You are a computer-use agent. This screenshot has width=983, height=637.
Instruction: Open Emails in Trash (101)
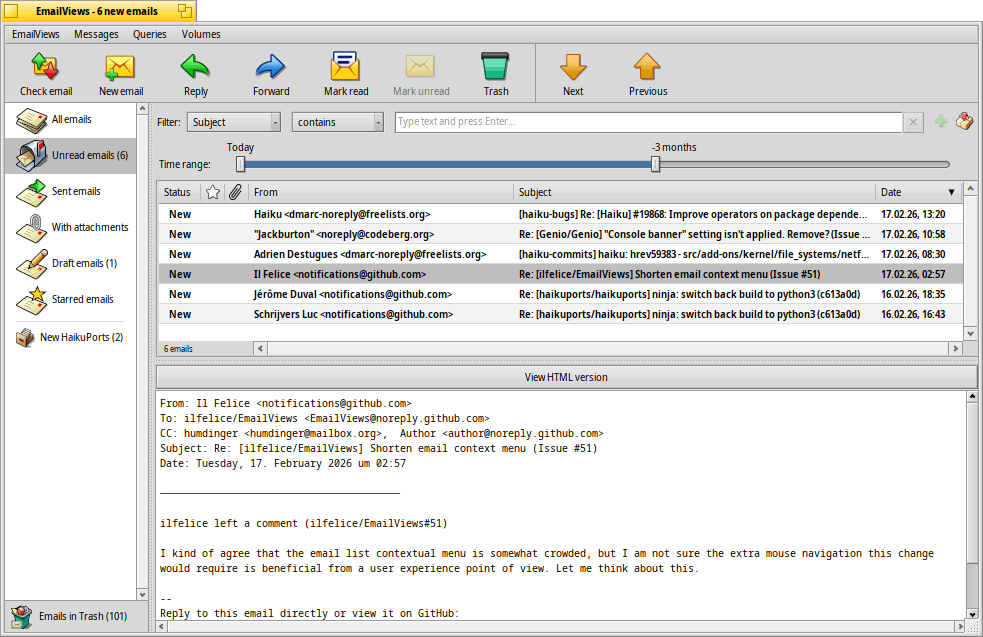coord(76,616)
